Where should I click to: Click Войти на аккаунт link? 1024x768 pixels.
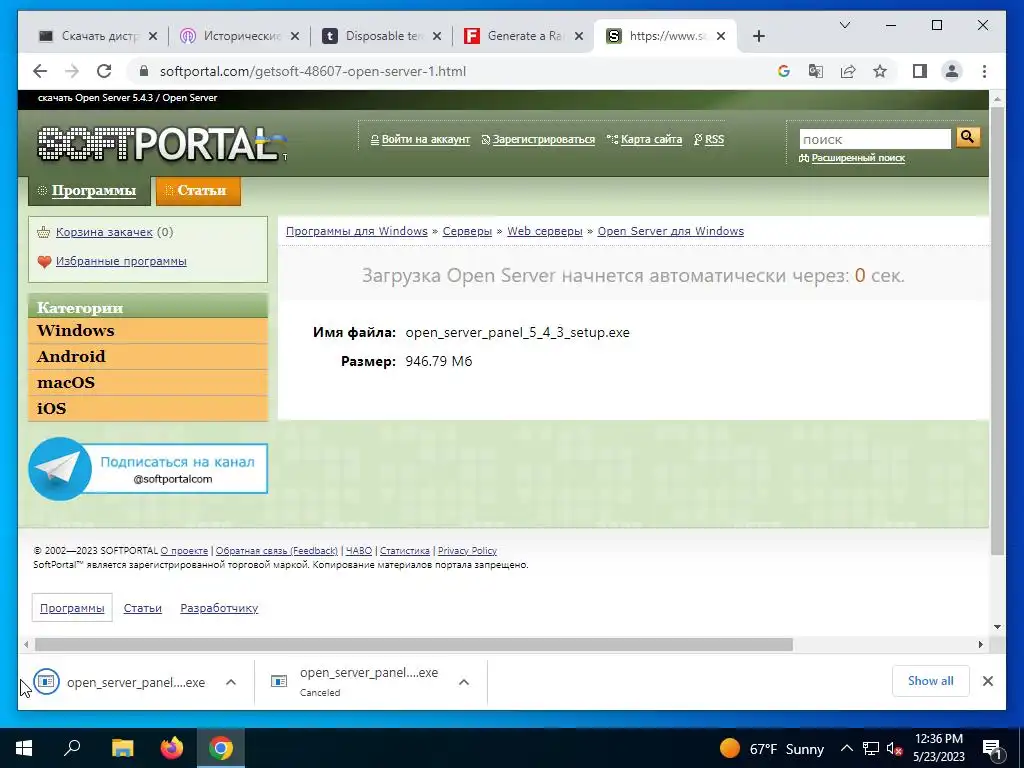pos(426,139)
